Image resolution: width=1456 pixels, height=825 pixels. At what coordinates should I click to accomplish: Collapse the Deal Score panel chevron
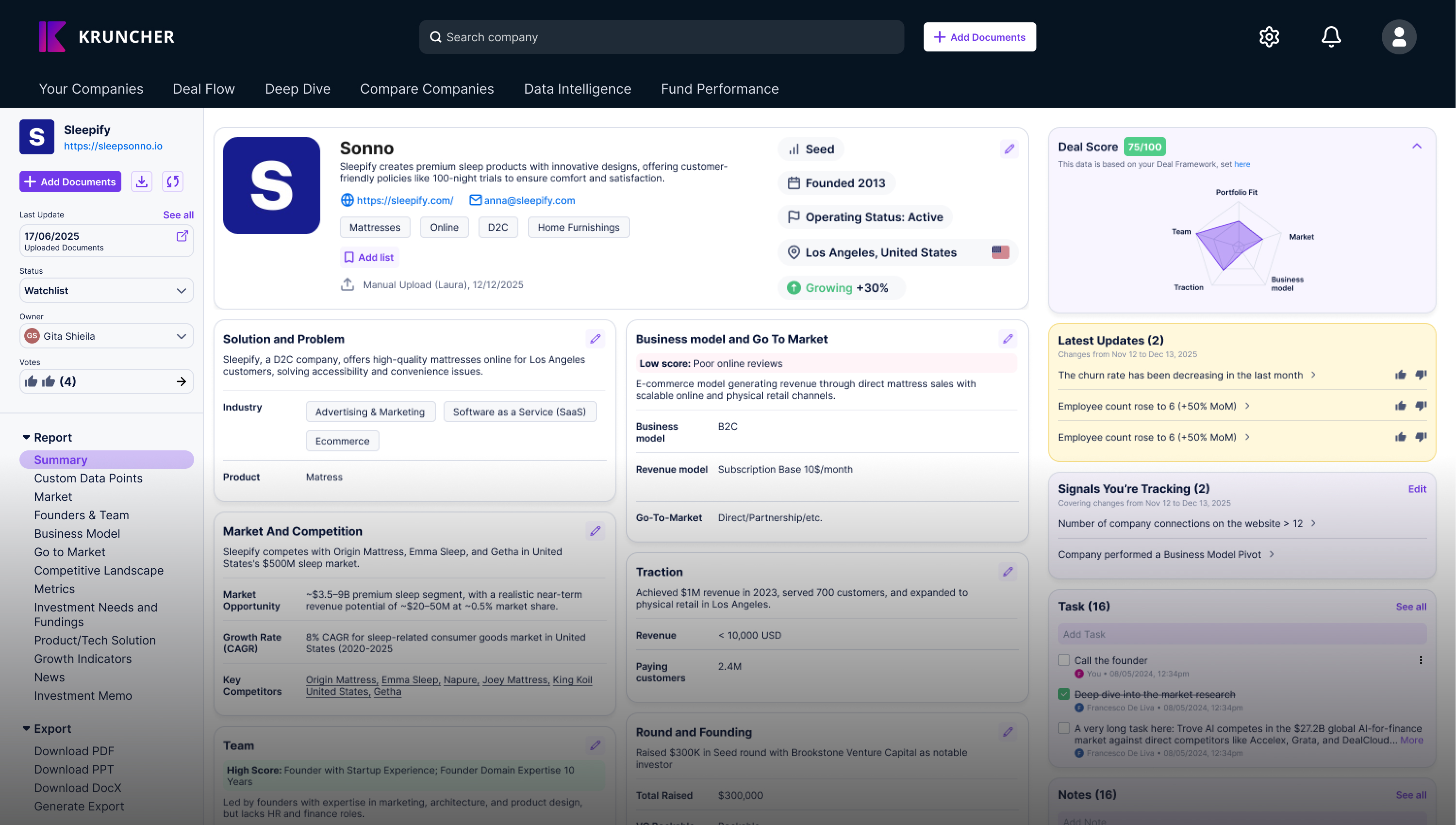tap(1417, 146)
